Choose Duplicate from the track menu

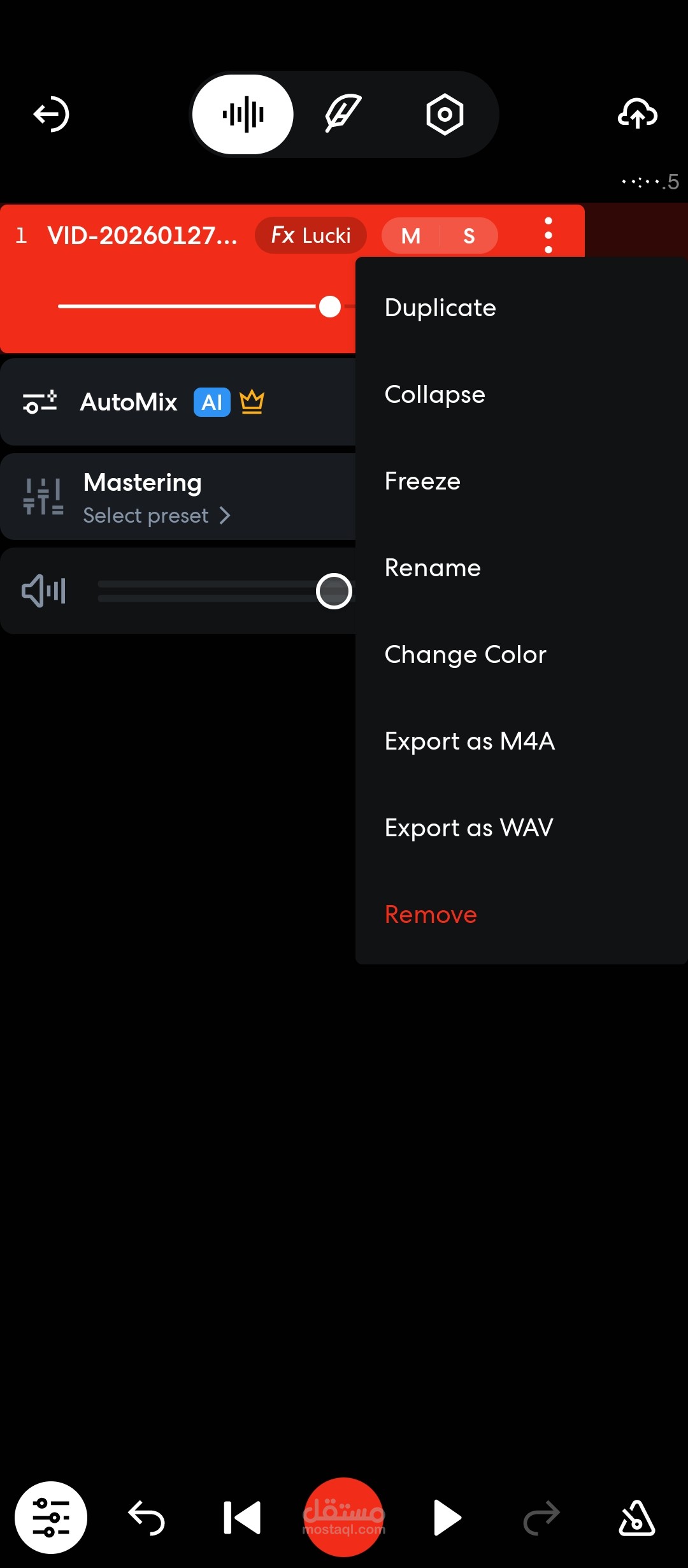(x=440, y=308)
